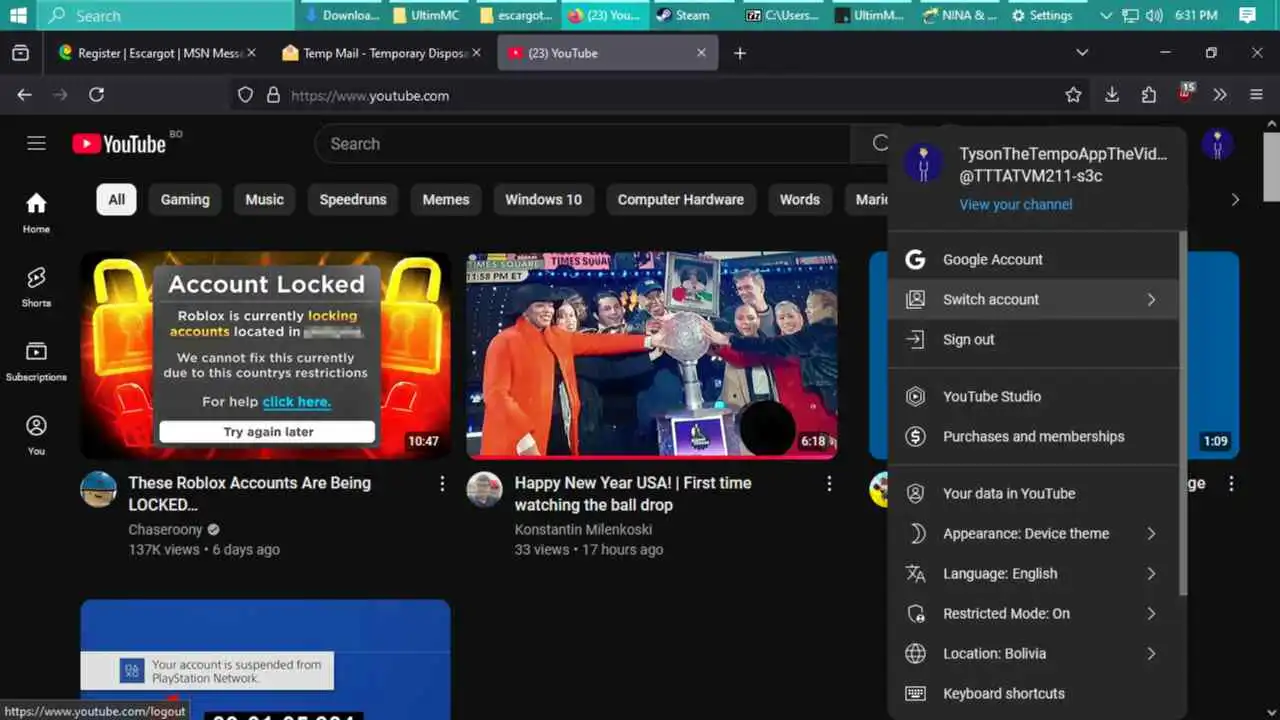Click the Windows Start button

(18, 15)
